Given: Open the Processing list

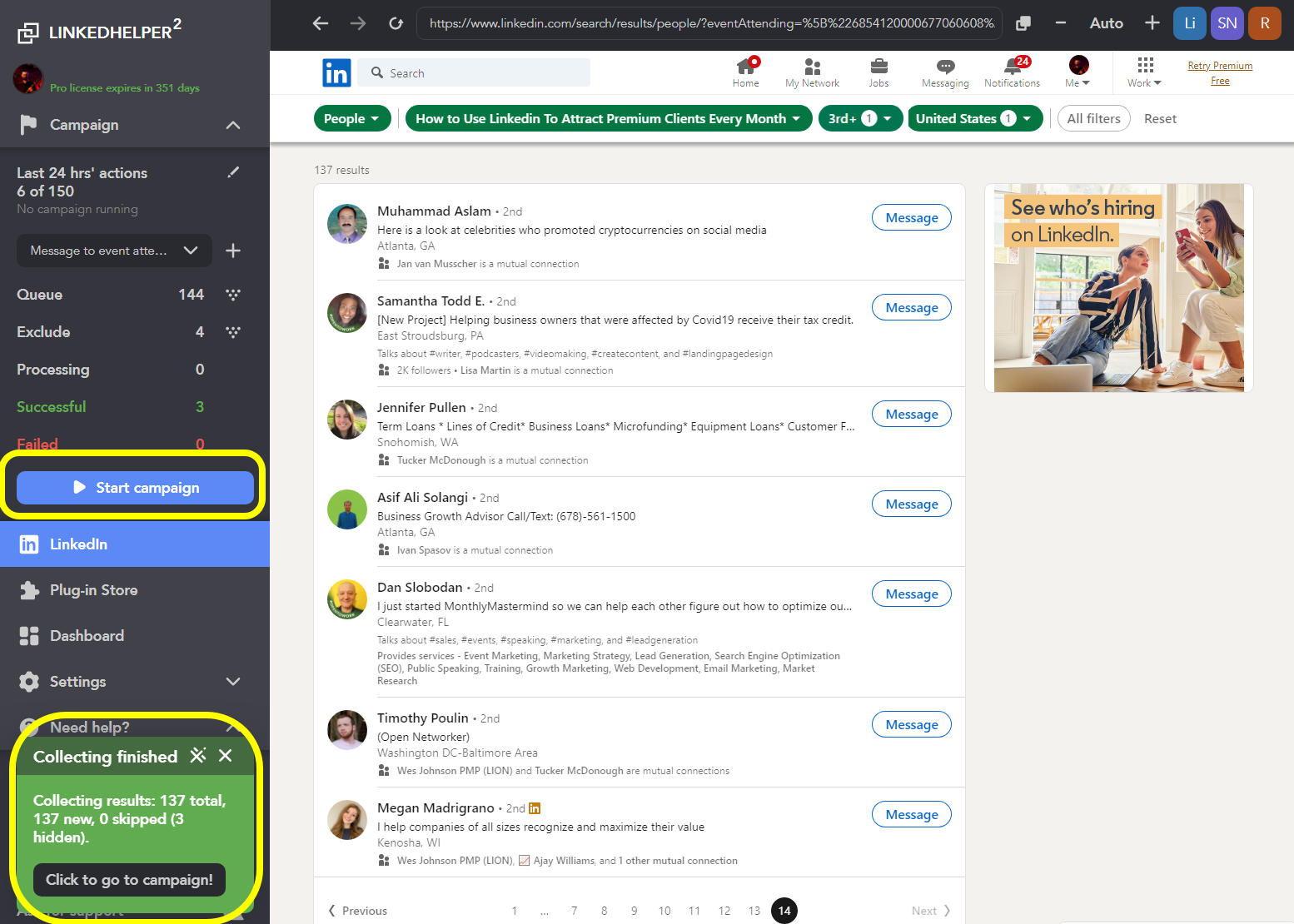Looking at the screenshot, I should (x=110, y=370).
